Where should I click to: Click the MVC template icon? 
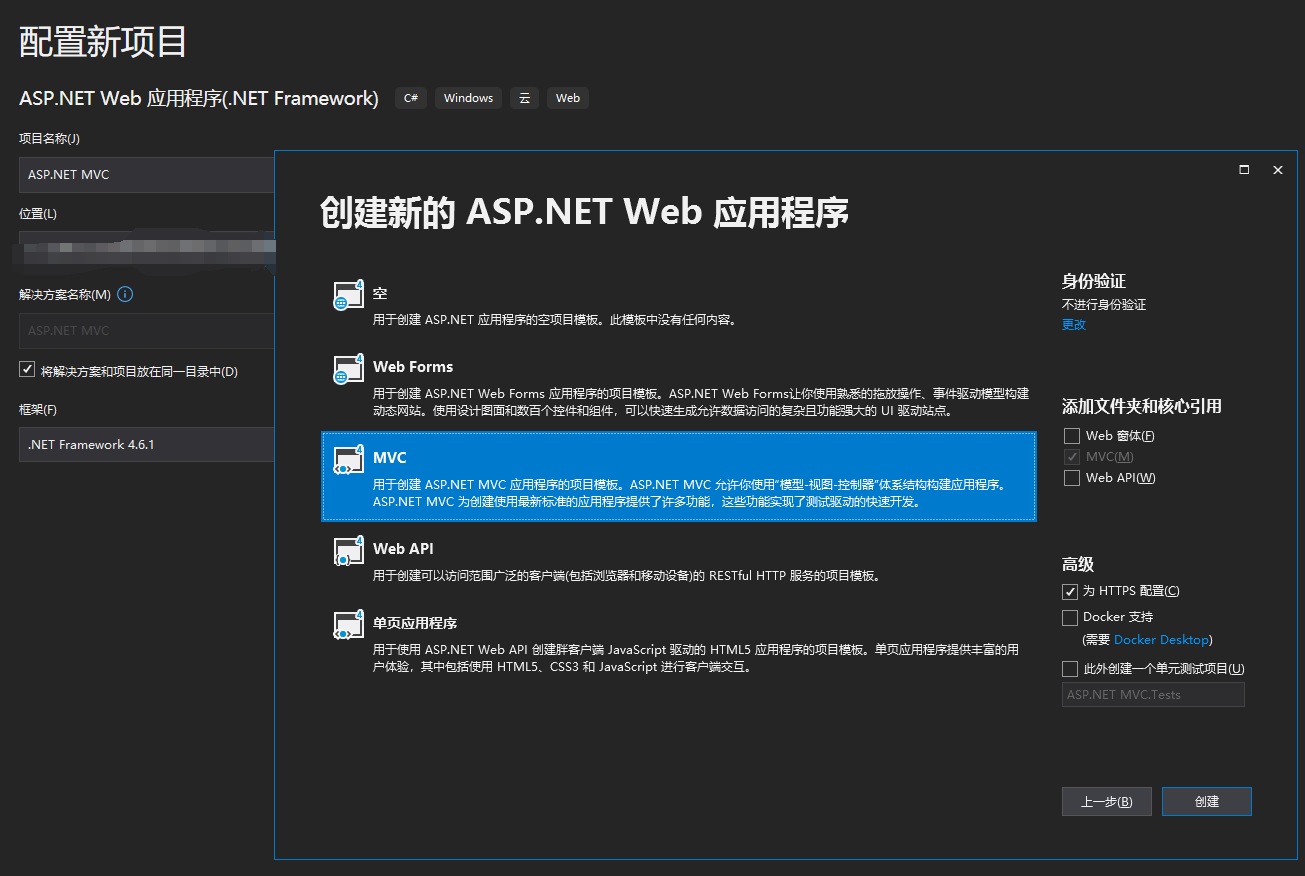point(348,459)
